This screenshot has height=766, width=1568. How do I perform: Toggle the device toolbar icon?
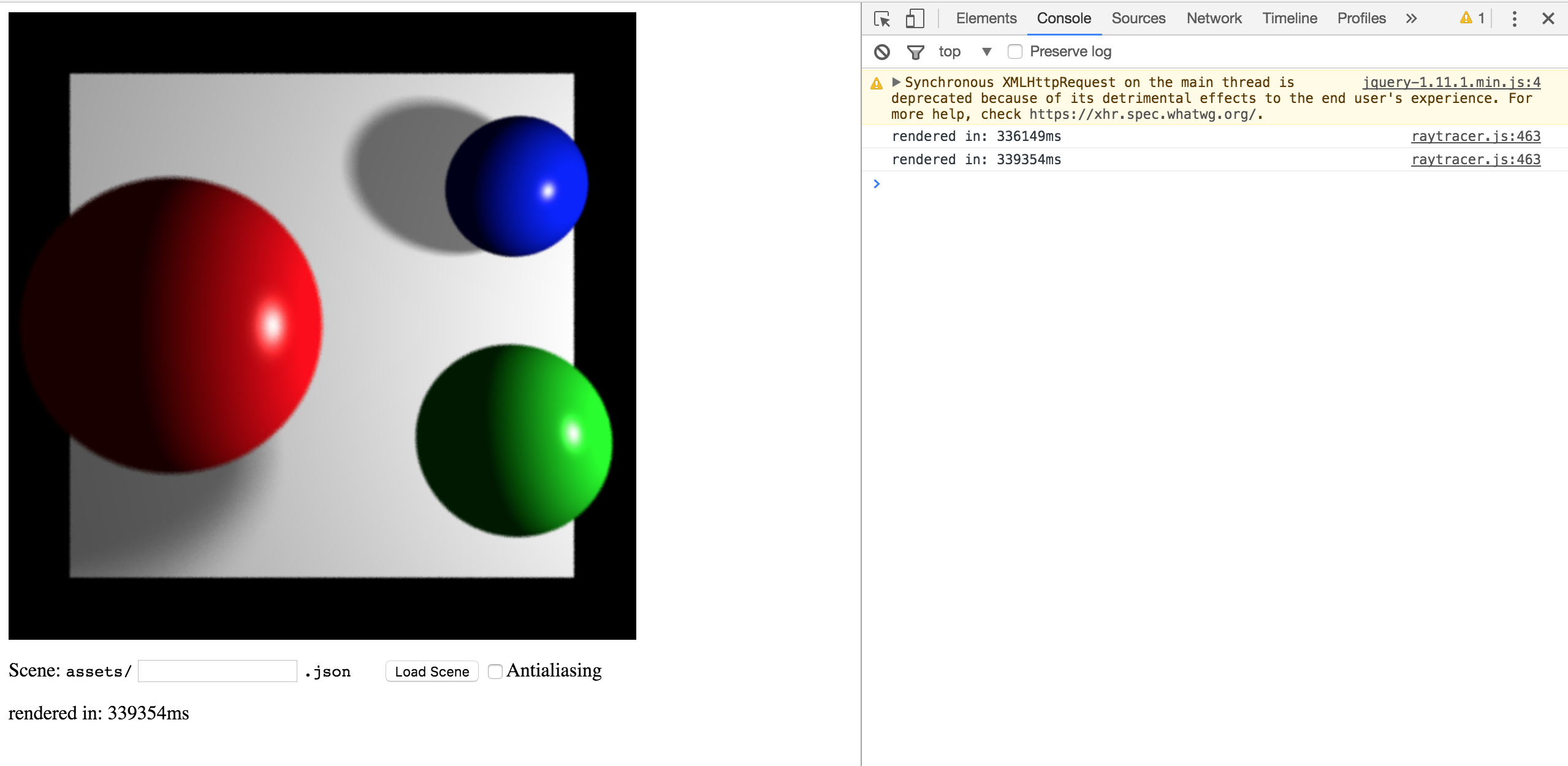tap(915, 19)
